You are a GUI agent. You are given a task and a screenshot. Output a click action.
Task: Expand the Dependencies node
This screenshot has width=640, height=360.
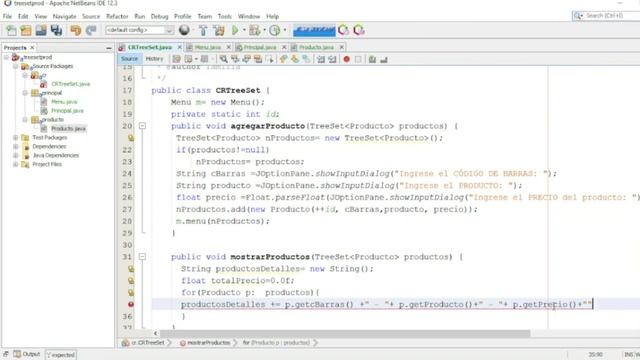click(16, 147)
